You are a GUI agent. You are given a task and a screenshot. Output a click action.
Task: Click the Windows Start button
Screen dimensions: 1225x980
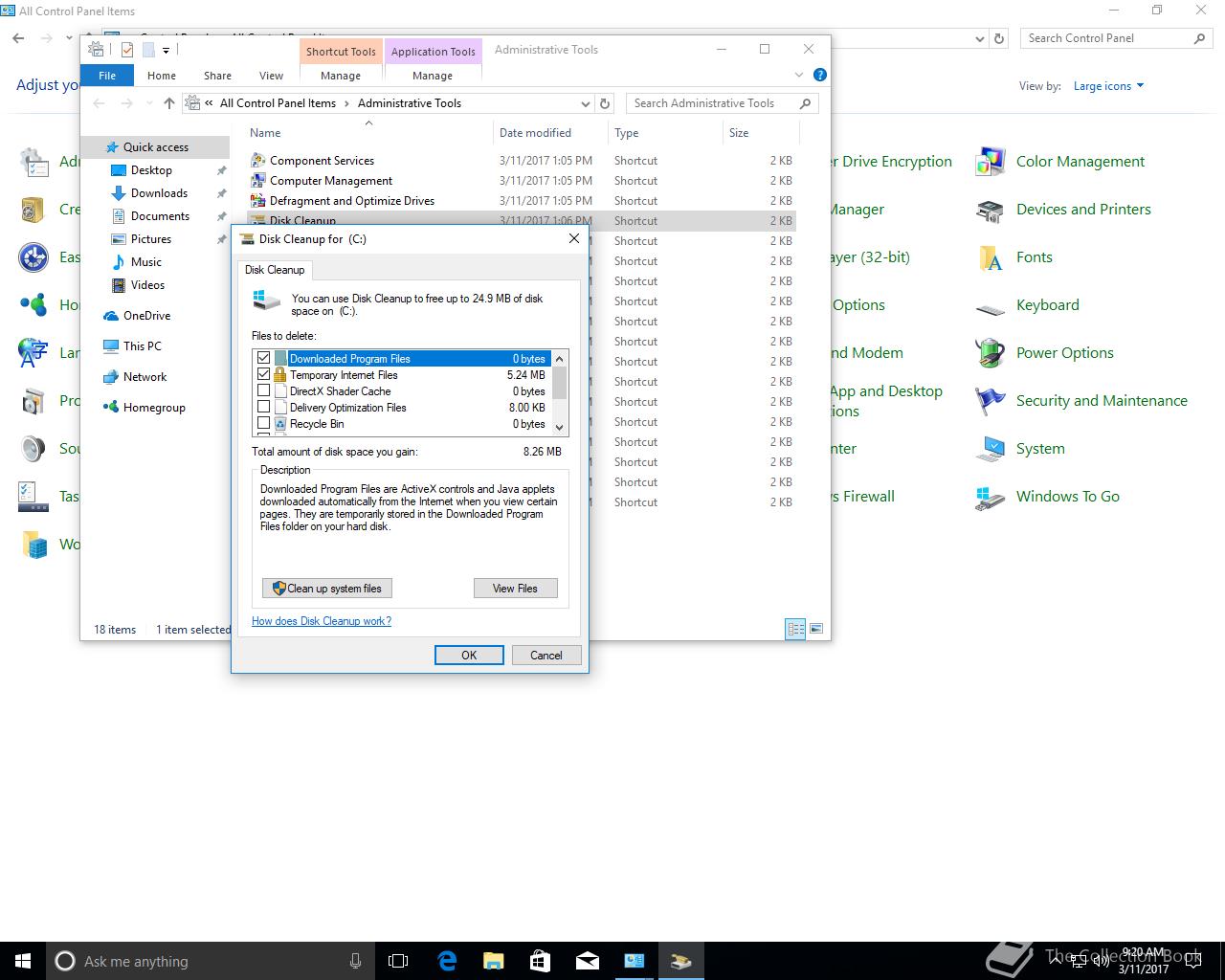23,961
